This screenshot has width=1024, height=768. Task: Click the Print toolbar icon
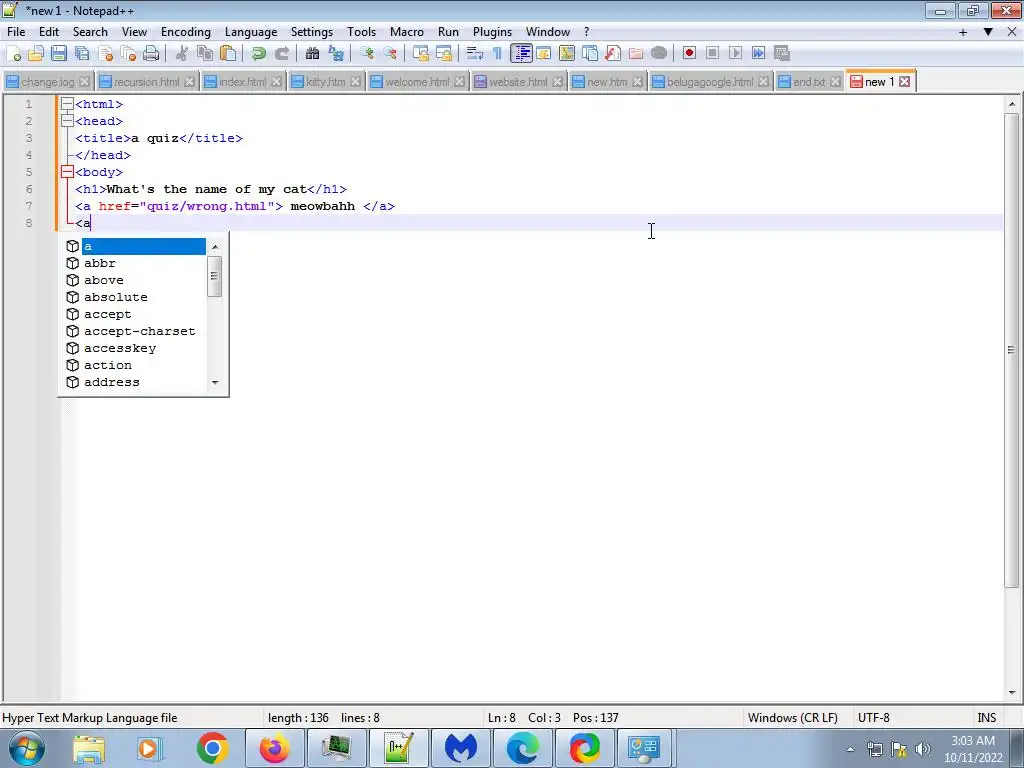151,54
